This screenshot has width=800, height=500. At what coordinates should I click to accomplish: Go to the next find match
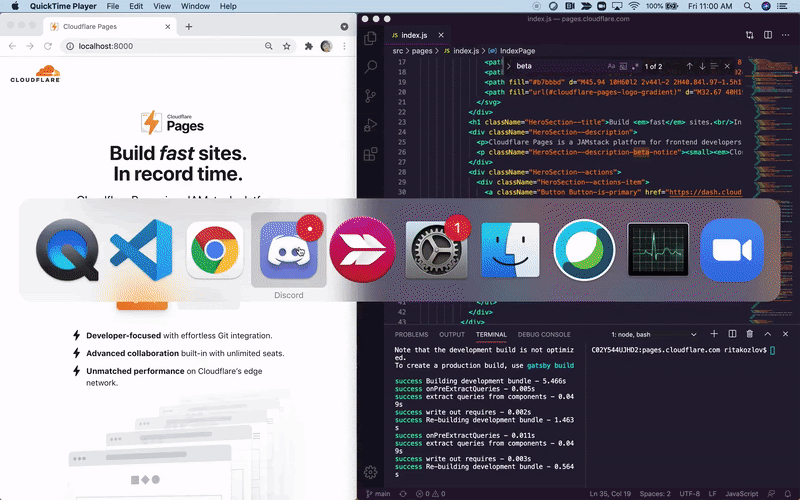tap(702, 66)
